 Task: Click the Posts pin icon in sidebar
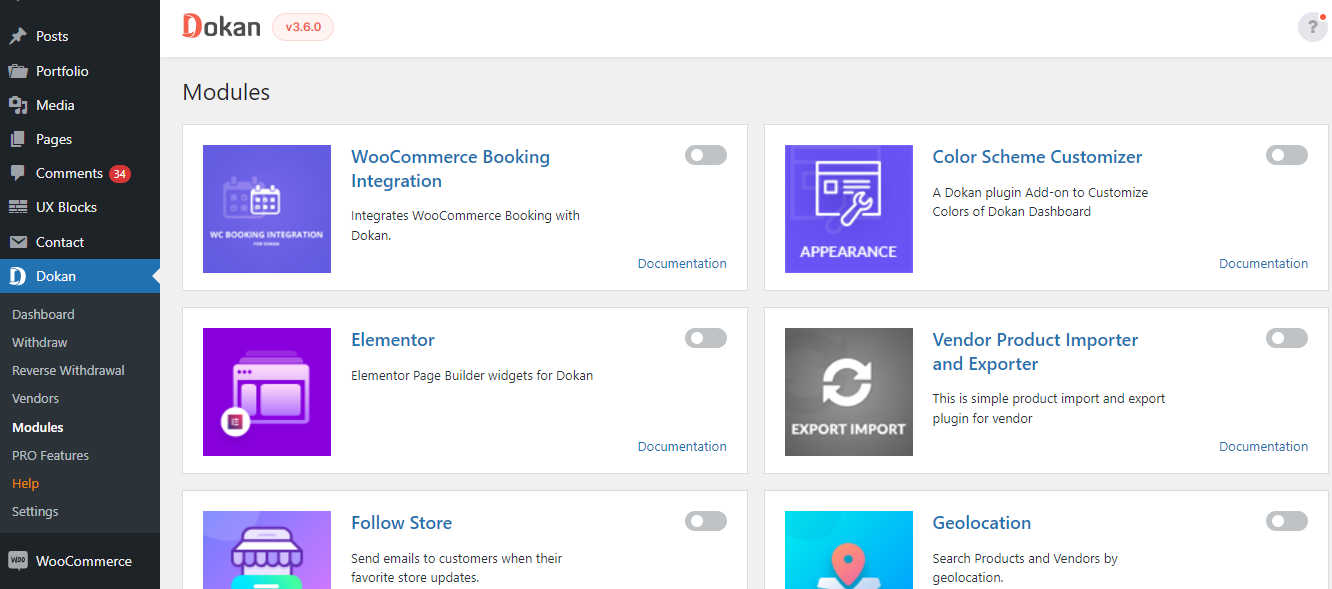click(18, 36)
